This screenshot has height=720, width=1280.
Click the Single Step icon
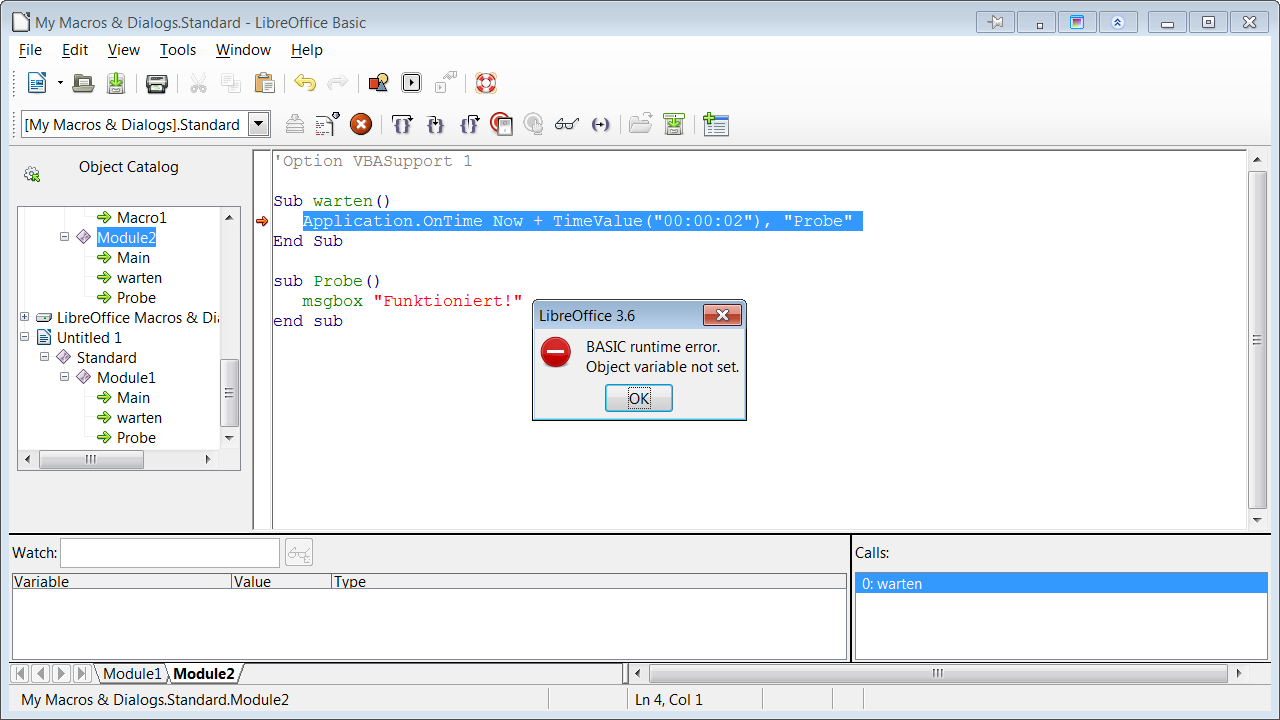coord(435,124)
